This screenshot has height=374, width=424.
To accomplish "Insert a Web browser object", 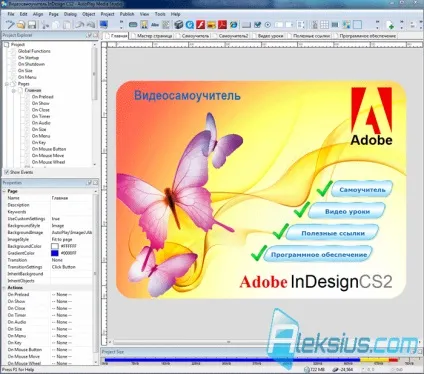I will [233, 25].
